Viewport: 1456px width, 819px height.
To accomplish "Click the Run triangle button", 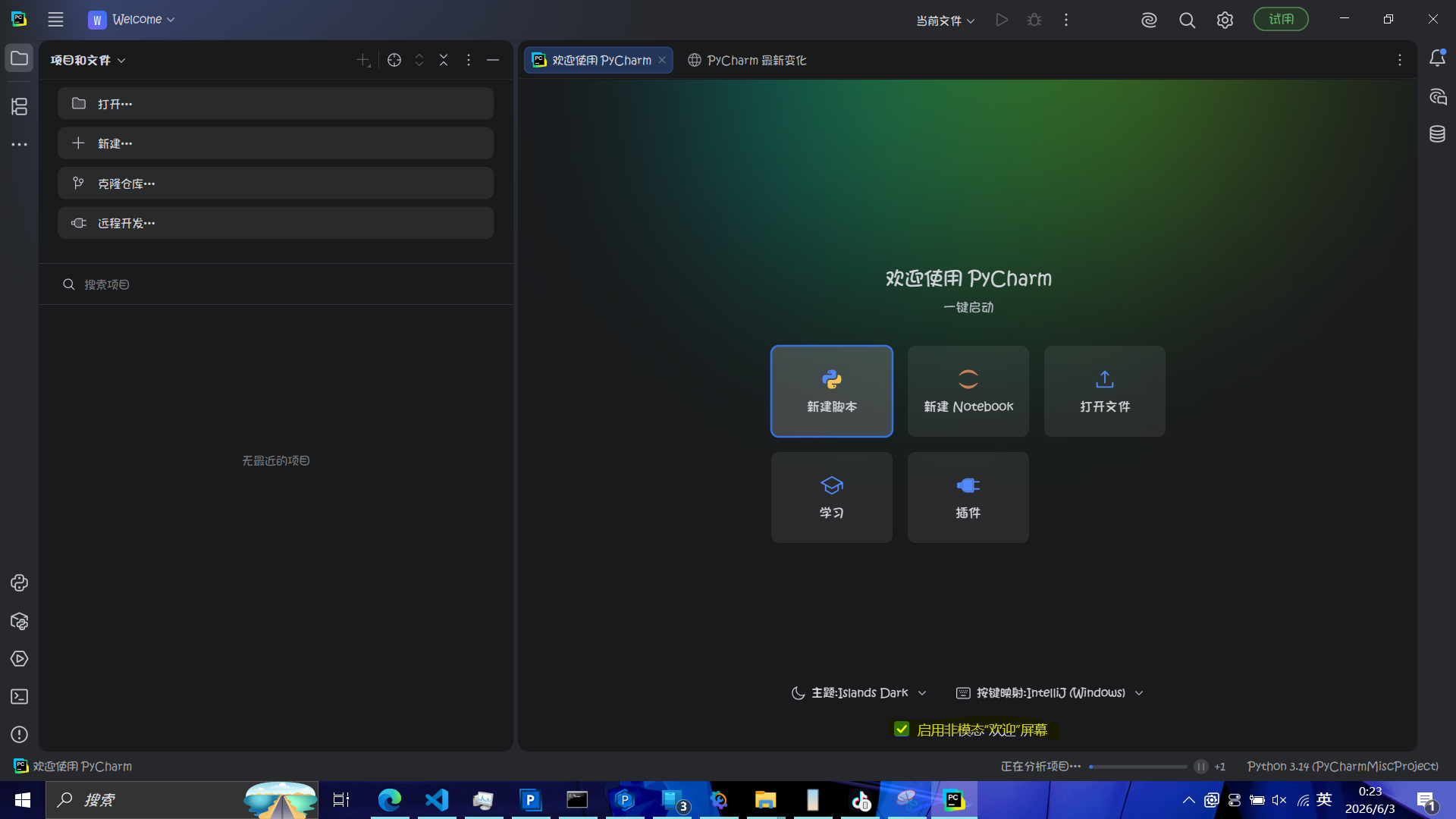I will point(1002,20).
